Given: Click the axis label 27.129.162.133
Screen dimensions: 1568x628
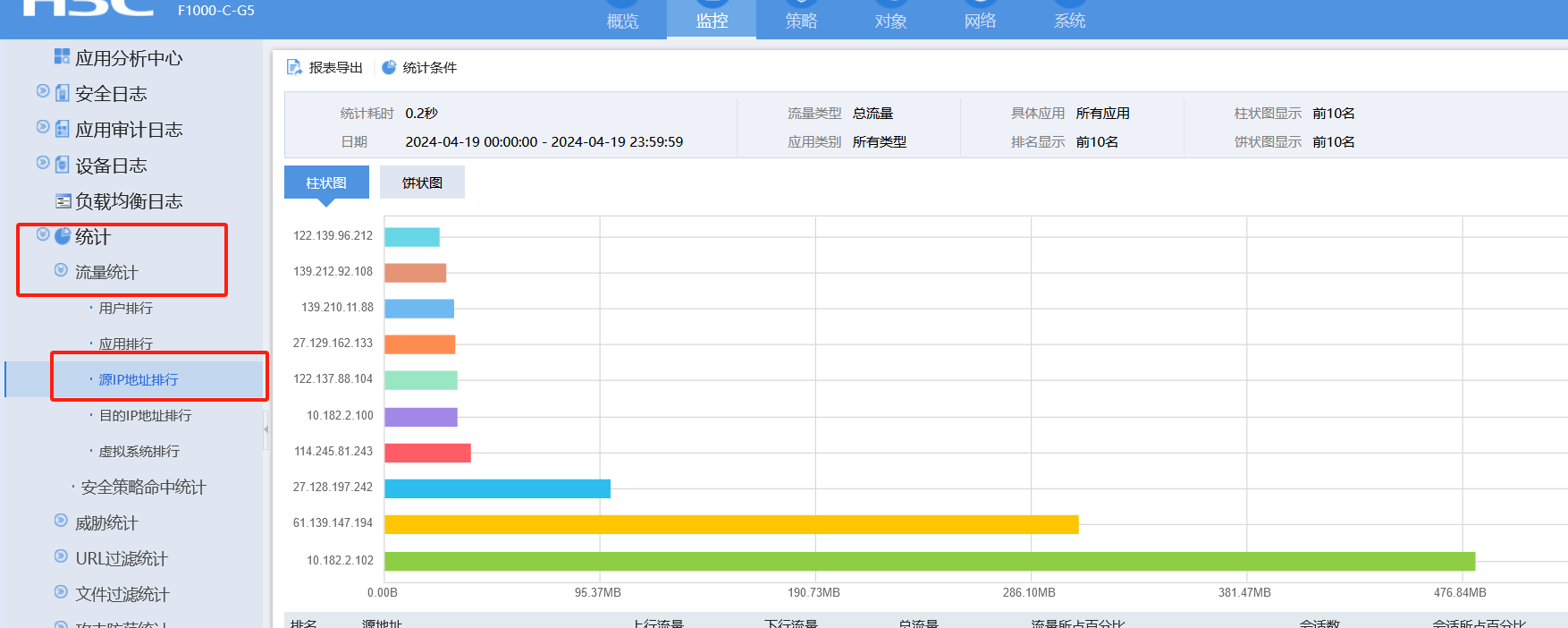Looking at the screenshot, I should [333, 343].
